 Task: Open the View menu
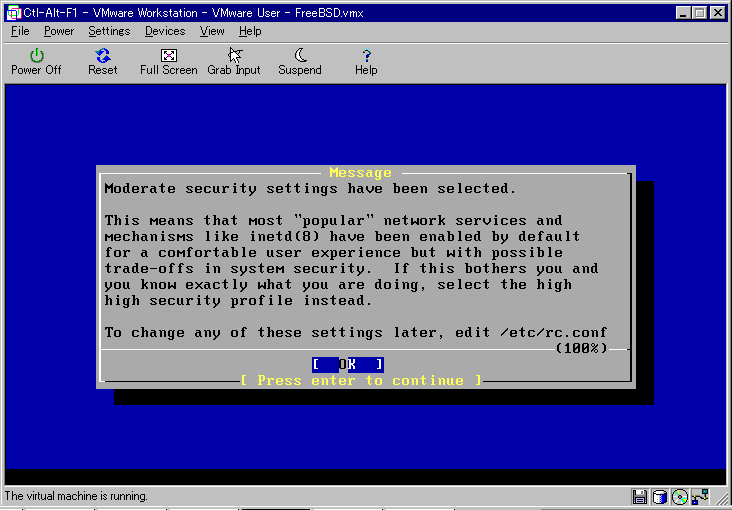coord(212,31)
